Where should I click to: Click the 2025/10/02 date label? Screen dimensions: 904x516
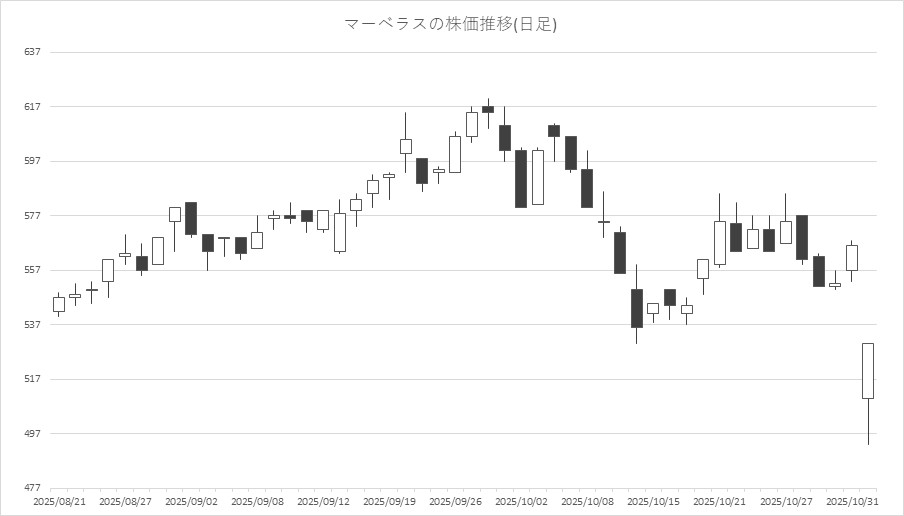[x=521, y=500]
